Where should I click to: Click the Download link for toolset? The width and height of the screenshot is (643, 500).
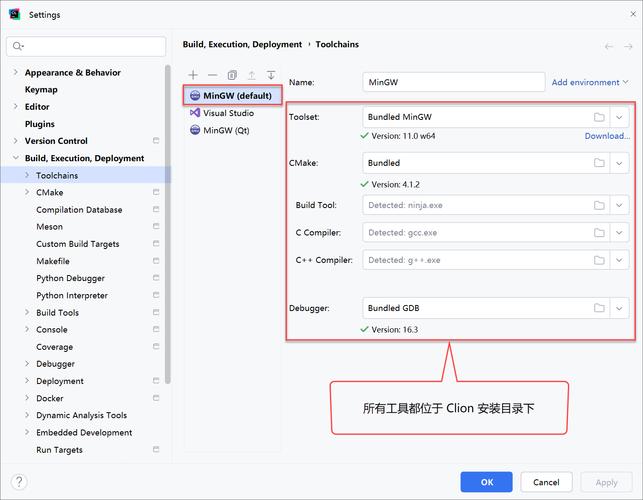pos(607,136)
